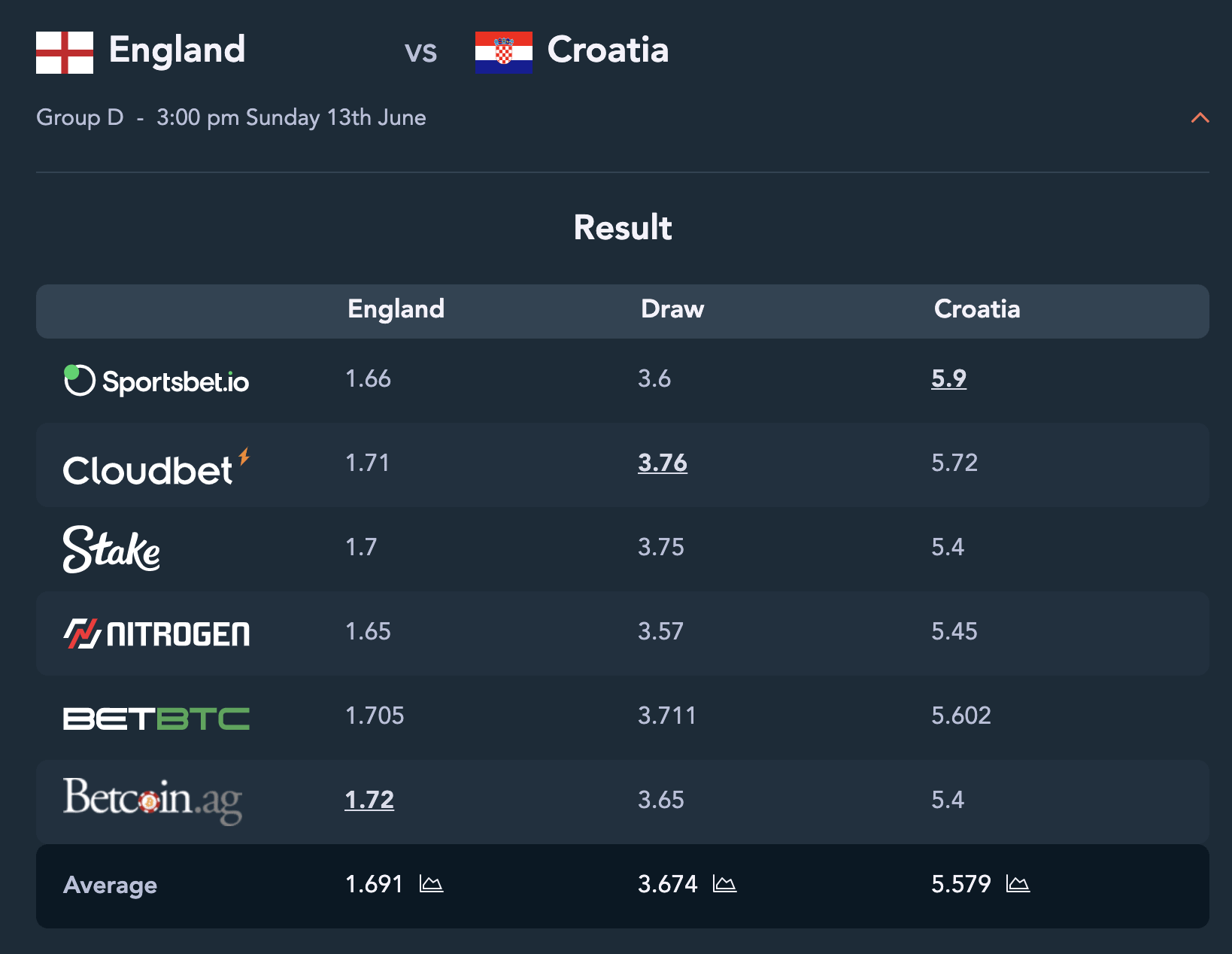
Task: Collapse the England vs Croatia match panel
Action: (x=1200, y=117)
